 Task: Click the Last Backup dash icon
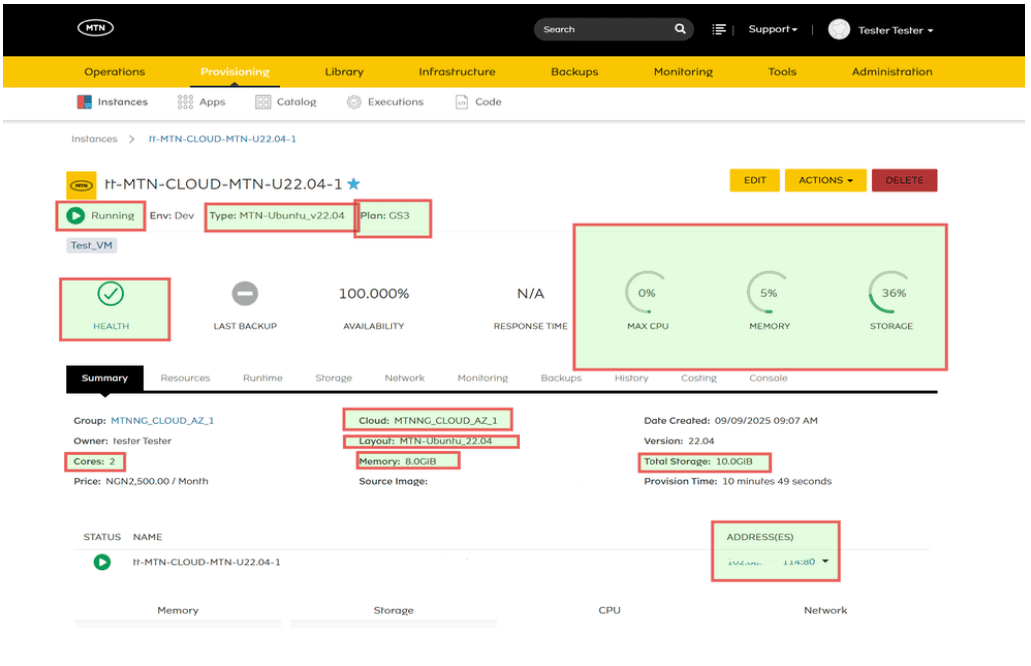tap(245, 293)
